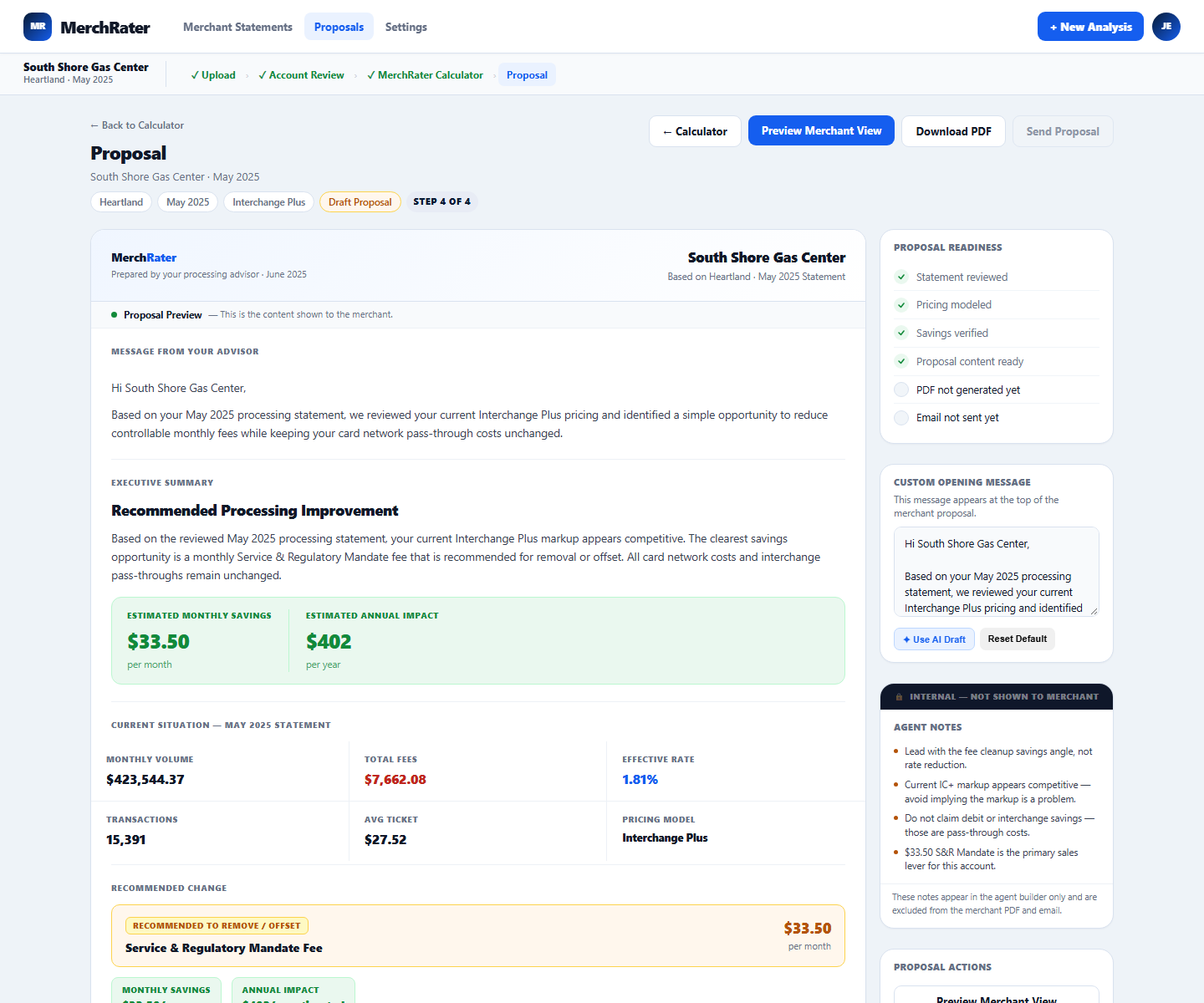
Task: Start a New Analysis
Action: 1090,27
